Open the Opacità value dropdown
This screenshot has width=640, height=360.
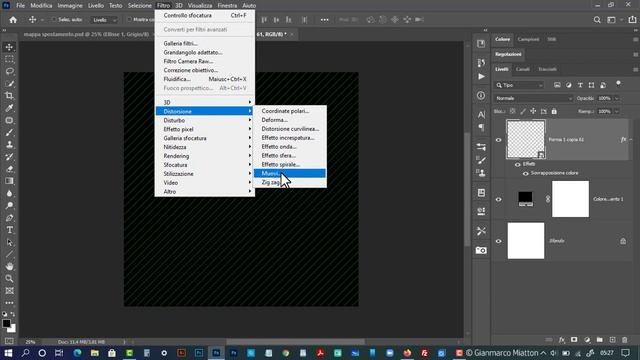point(617,98)
